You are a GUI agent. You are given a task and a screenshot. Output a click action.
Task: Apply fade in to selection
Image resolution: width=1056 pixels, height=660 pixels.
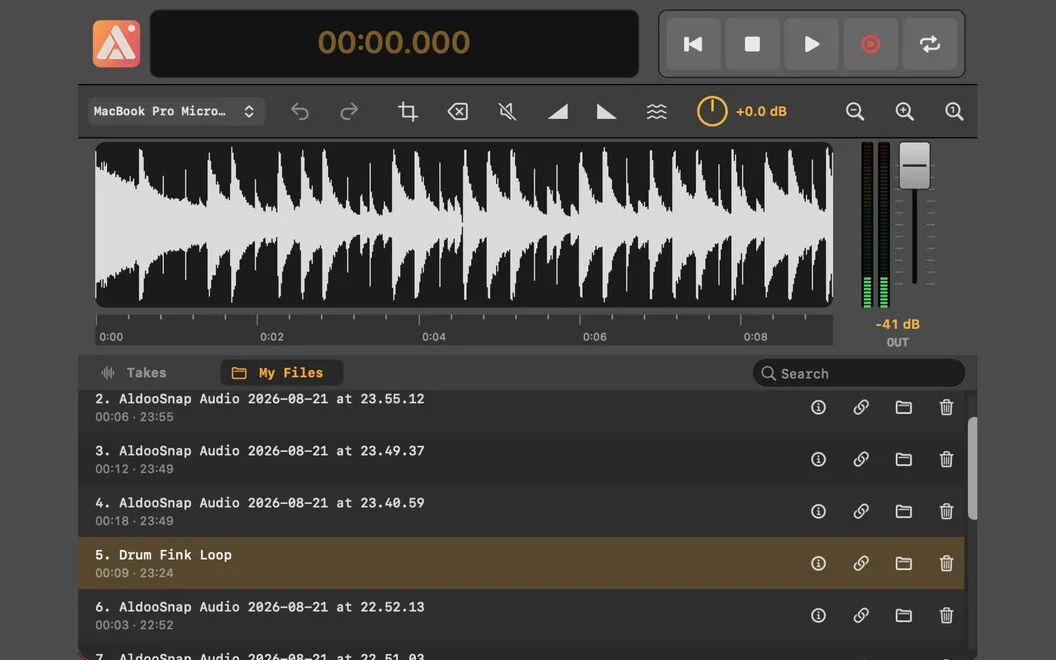(558, 112)
